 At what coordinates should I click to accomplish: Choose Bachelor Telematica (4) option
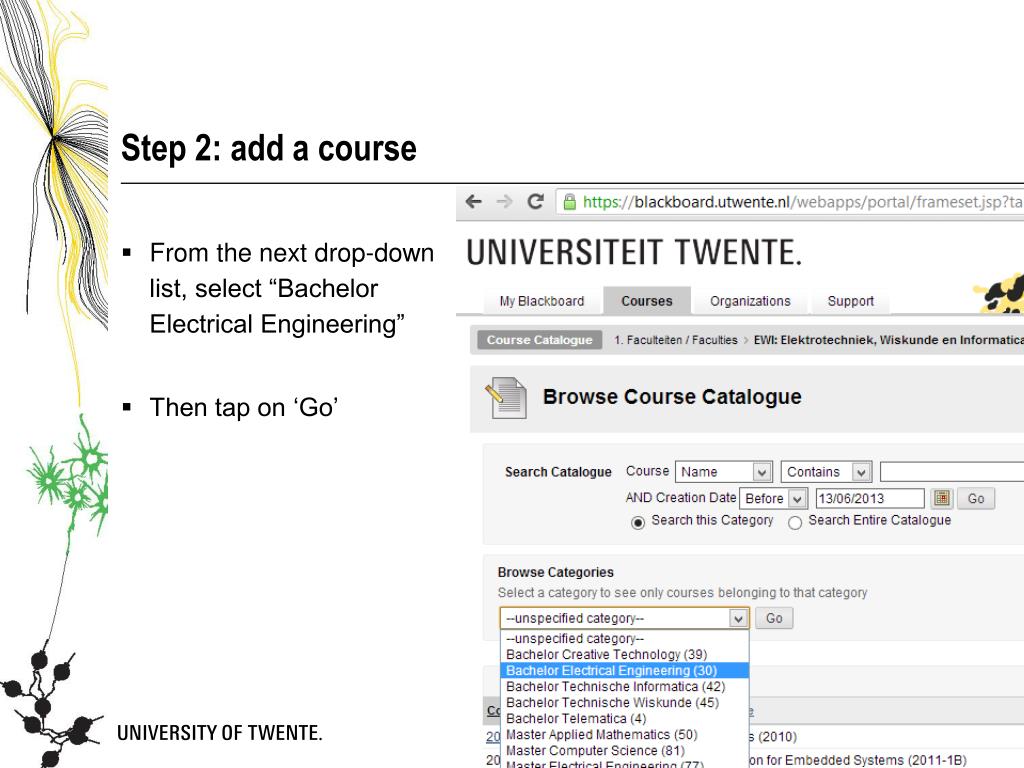coord(624,718)
